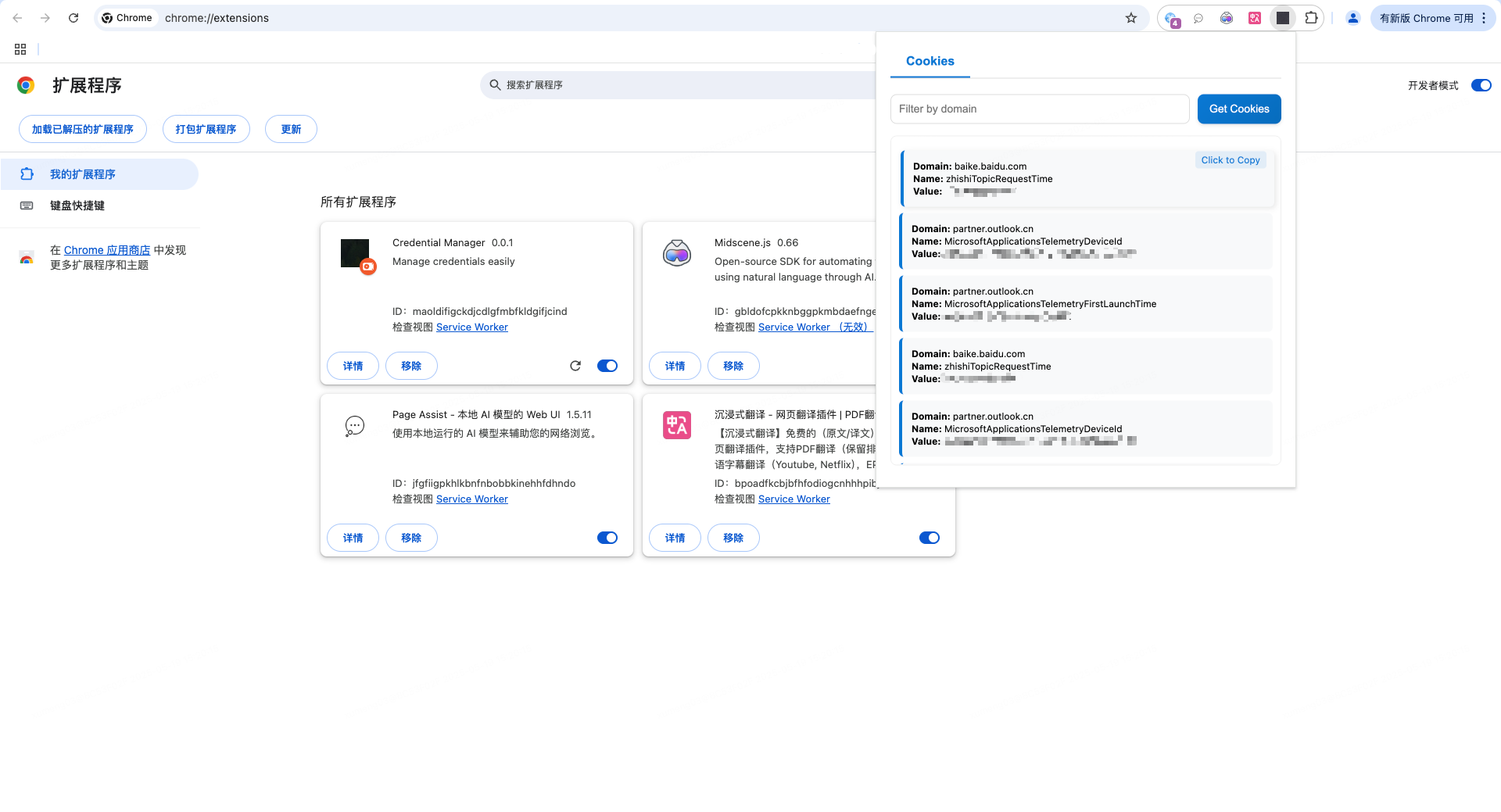This screenshot has width=1501, height=812.
Task: Open the Chrome profile avatar
Action: (x=1353, y=18)
